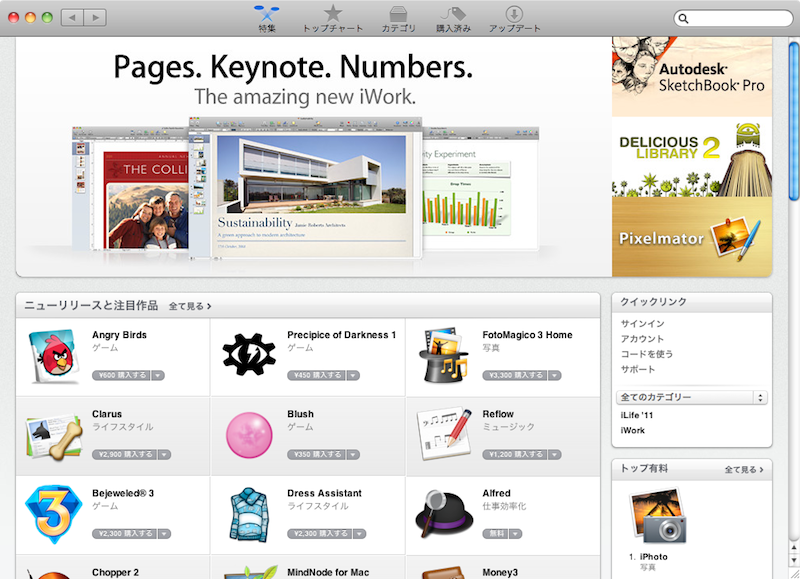
Task: Open the Angry Birds app icon
Action: pyautogui.click(x=54, y=356)
